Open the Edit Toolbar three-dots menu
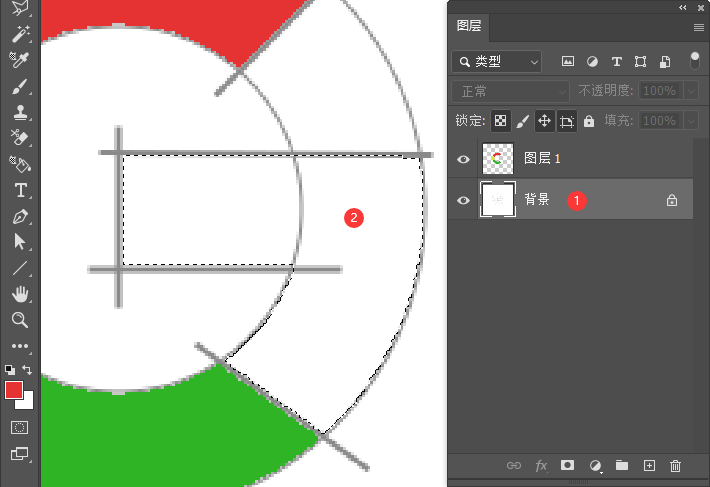Image resolution: width=710 pixels, height=487 pixels. click(20, 346)
